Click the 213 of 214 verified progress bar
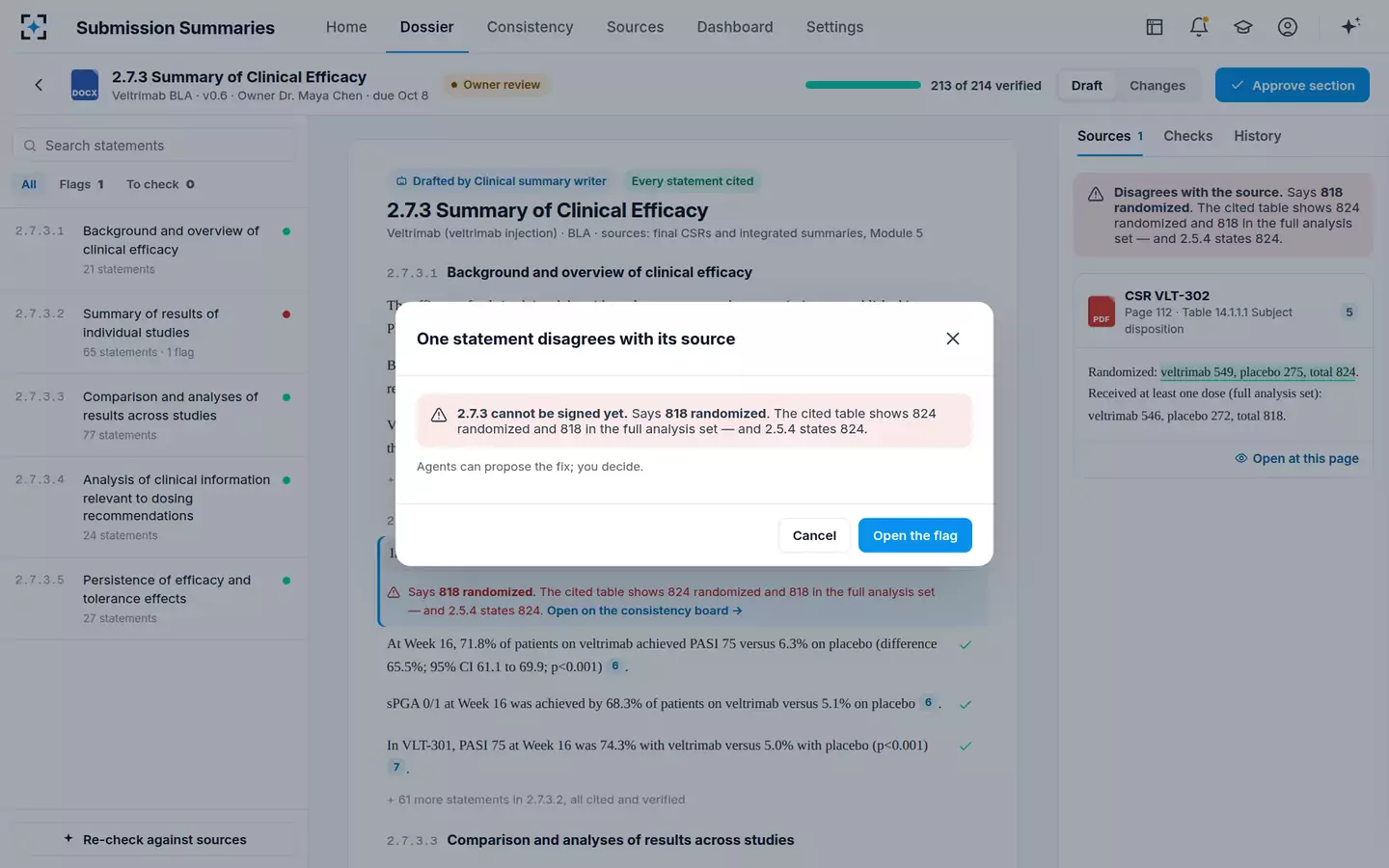Image resolution: width=1389 pixels, height=868 pixels. point(863,85)
